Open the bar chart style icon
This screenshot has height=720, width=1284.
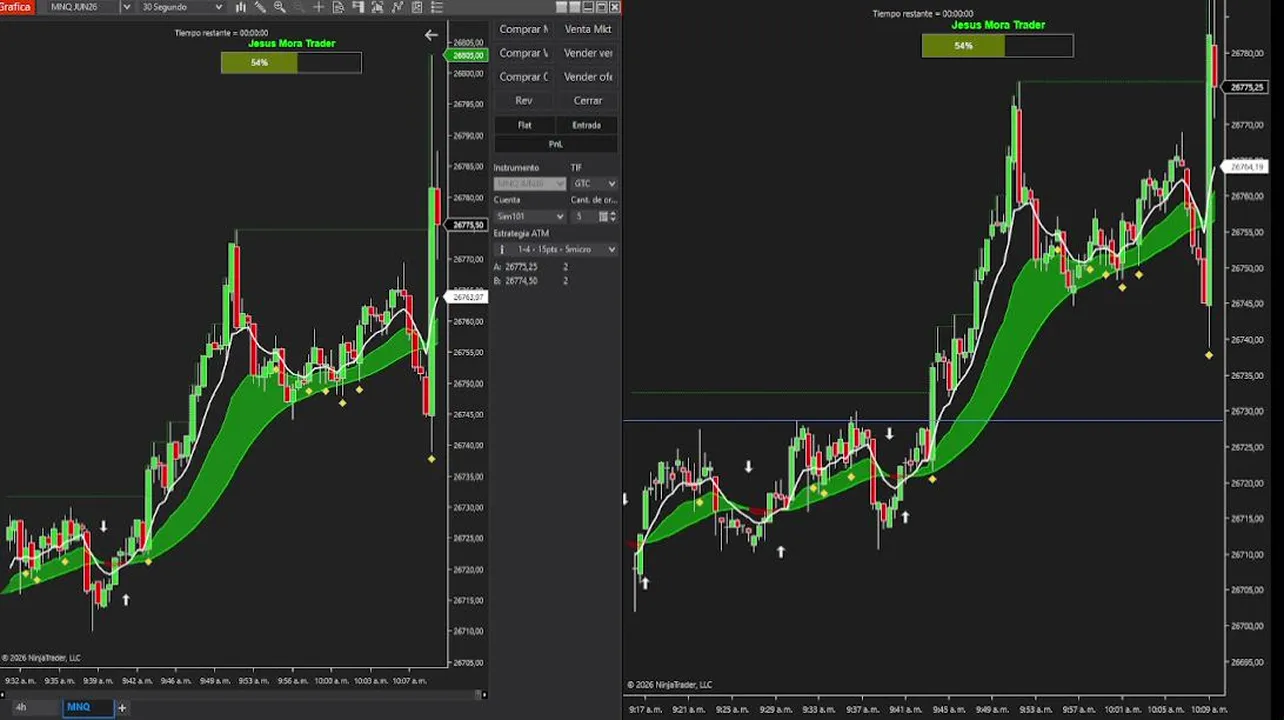pyautogui.click(x=240, y=7)
